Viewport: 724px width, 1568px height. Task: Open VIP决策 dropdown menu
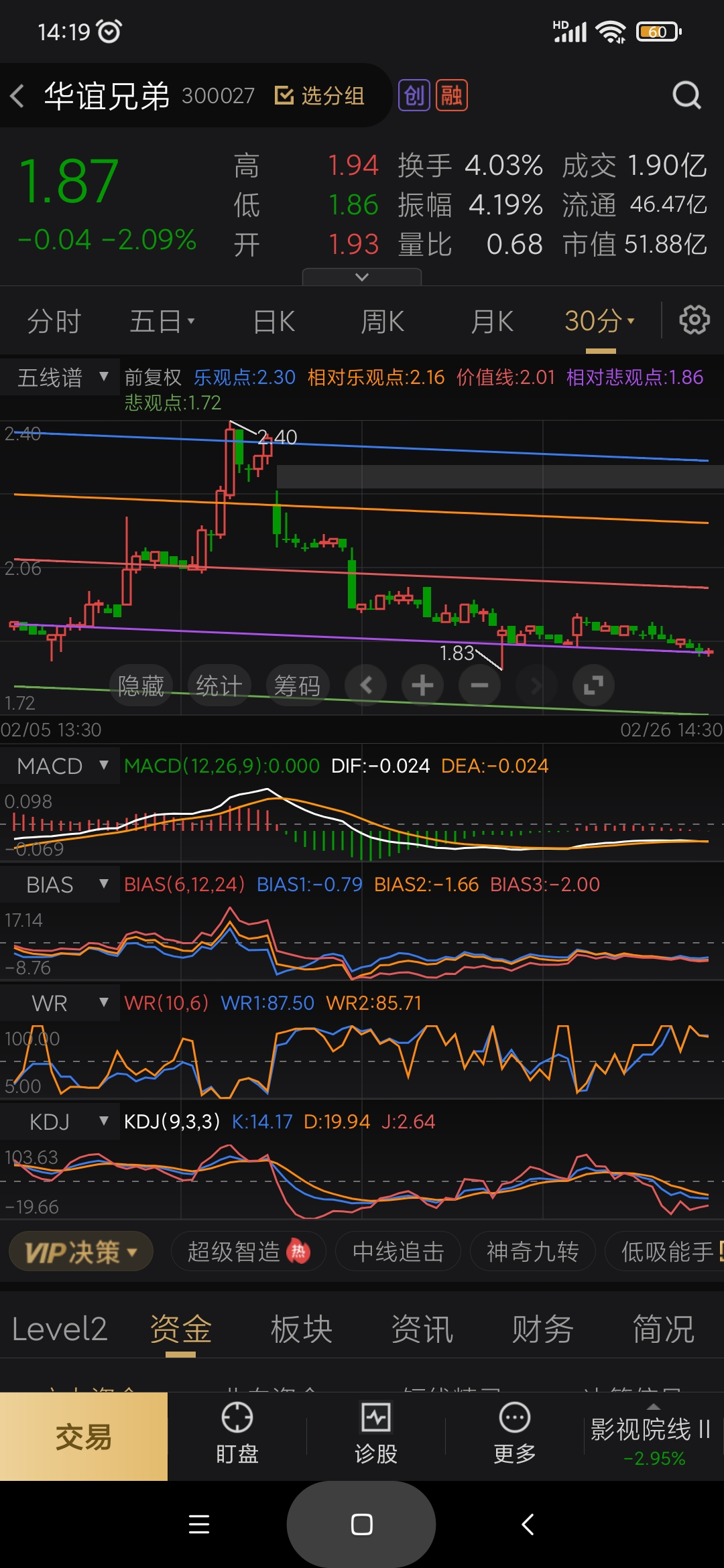pyautogui.click(x=81, y=1251)
